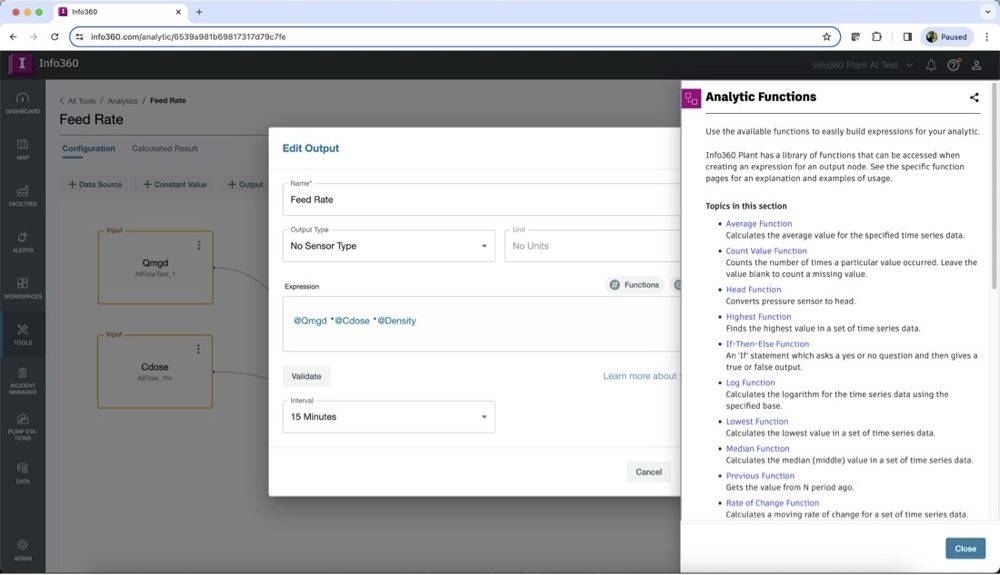Open the user account icon
1000x575 pixels.
[x=976, y=65]
